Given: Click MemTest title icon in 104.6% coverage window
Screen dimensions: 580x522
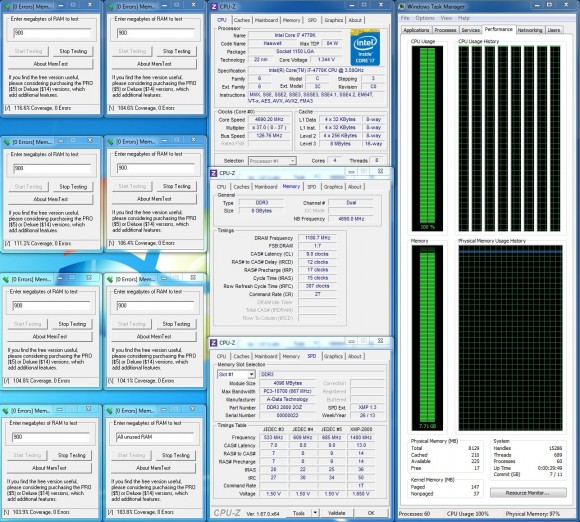Looking at the screenshot, I should tap(110, 6).
